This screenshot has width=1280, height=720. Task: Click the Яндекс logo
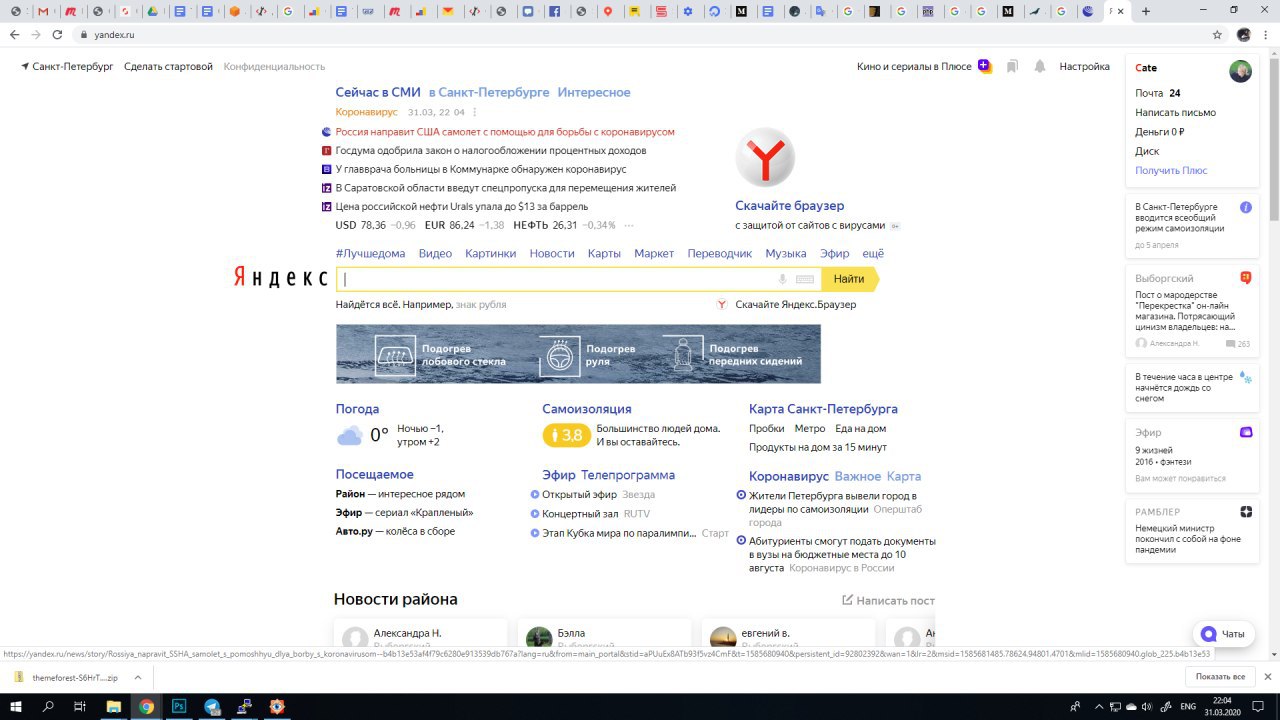280,278
